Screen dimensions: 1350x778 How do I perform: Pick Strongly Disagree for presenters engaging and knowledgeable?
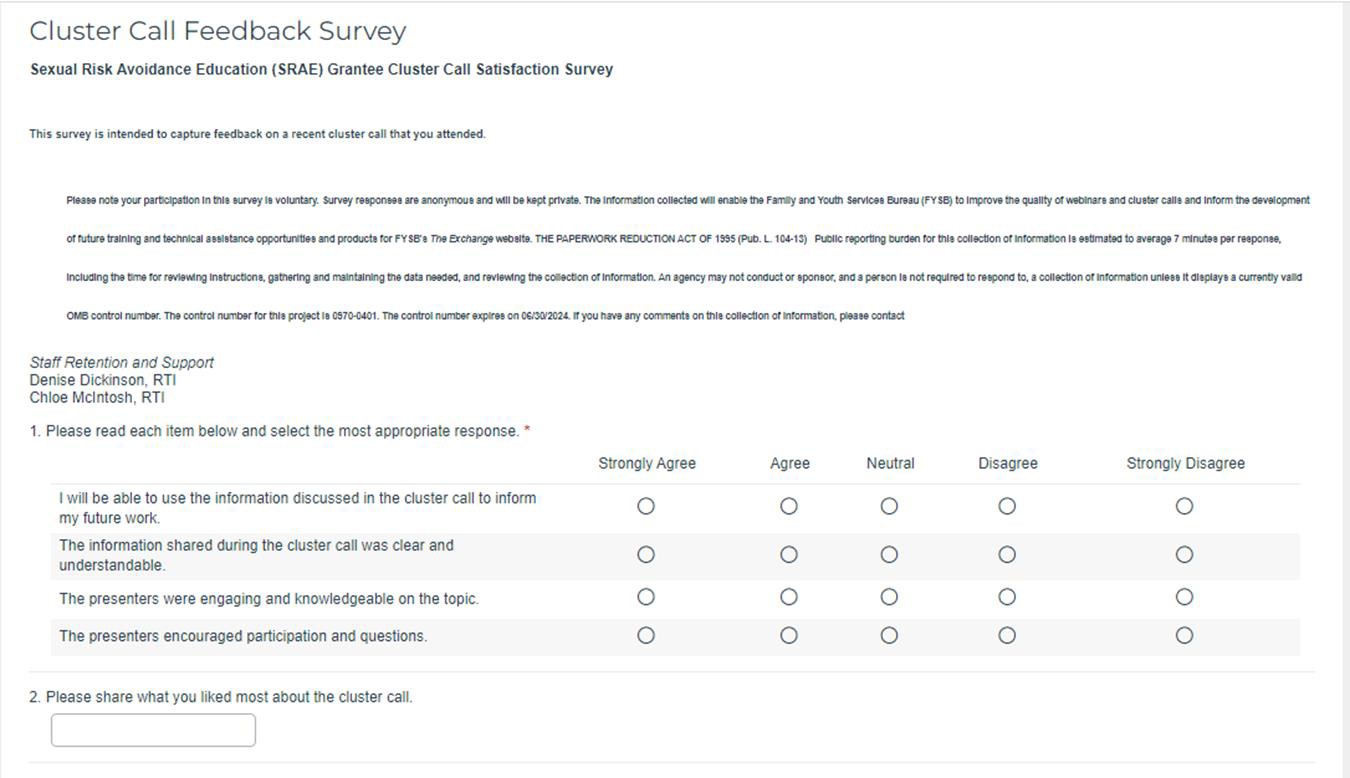coord(1184,597)
